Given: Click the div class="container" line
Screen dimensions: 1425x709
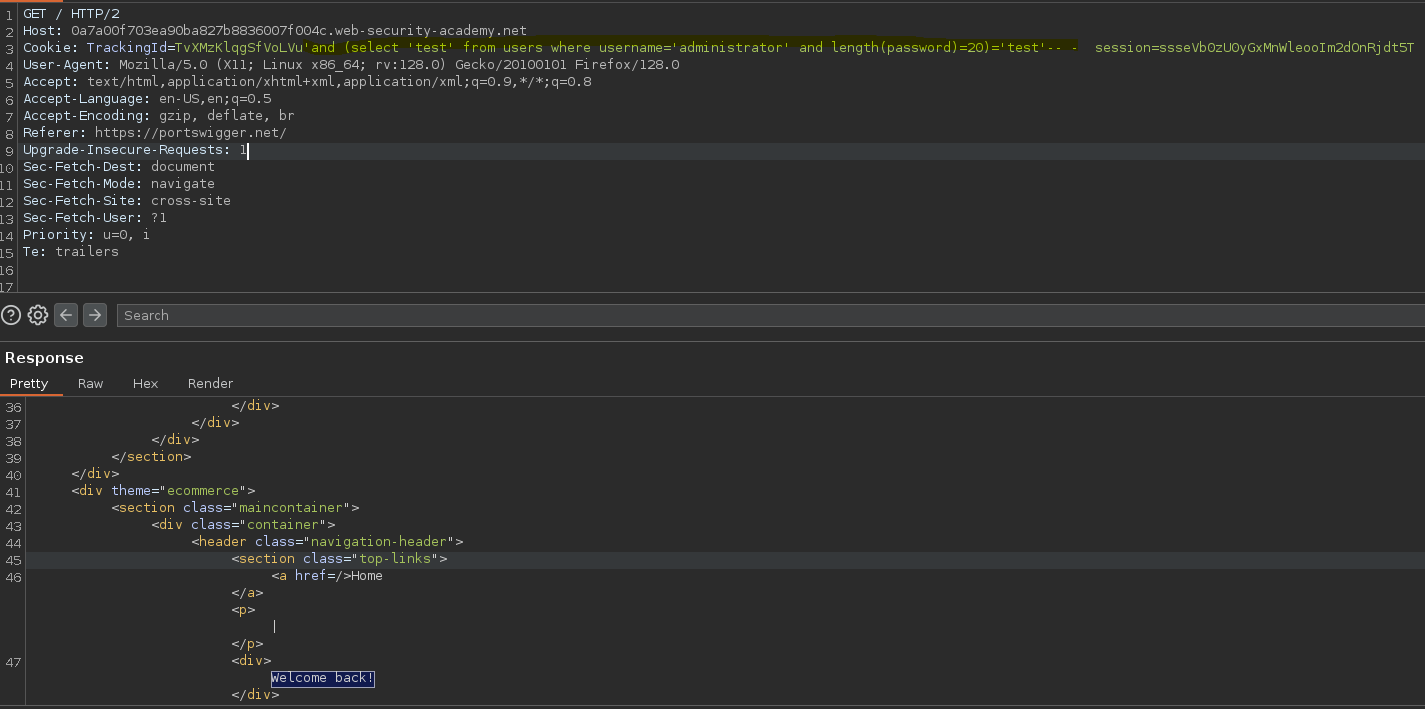Looking at the screenshot, I should (x=243, y=525).
